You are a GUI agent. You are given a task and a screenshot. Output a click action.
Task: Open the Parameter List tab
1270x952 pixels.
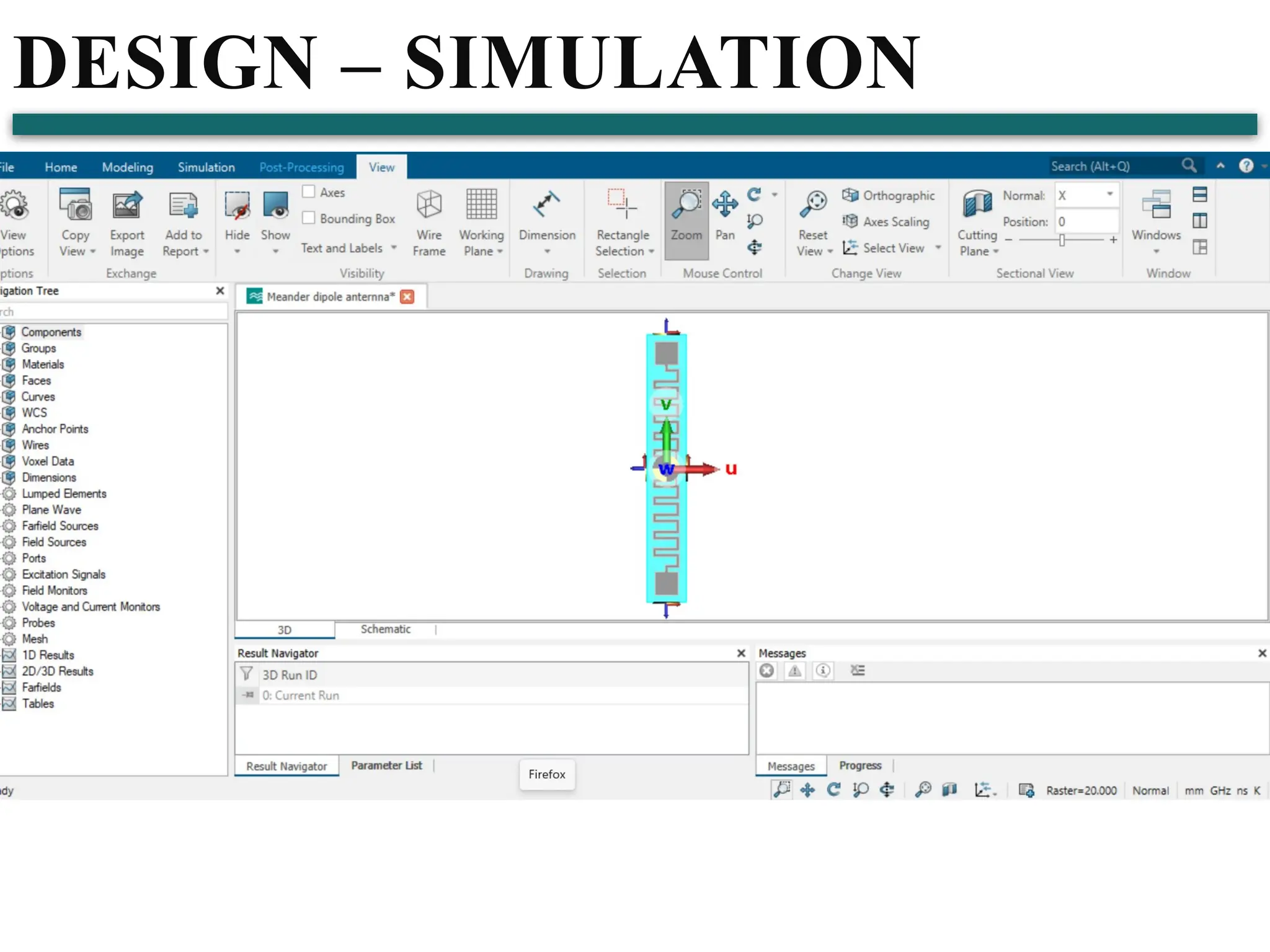click(386, 765)
